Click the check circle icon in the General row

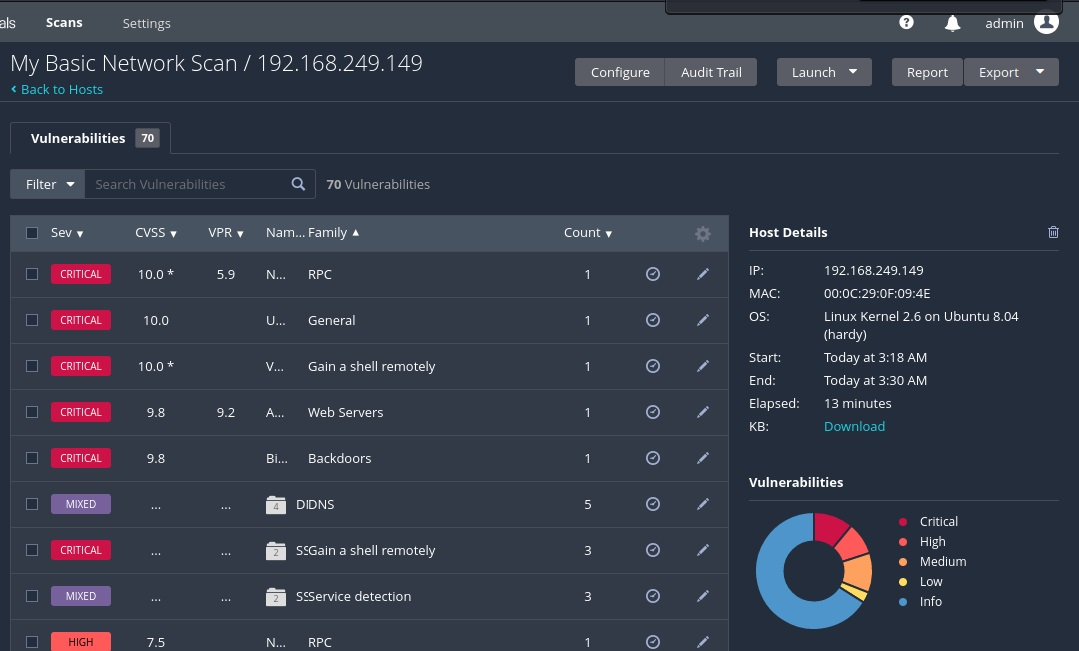[x=653, y=320]
